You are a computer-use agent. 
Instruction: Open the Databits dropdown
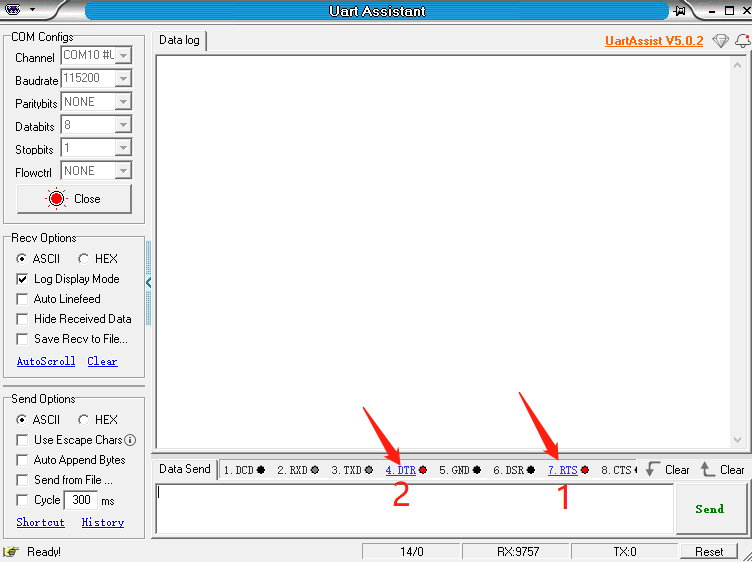pos(123,125)
